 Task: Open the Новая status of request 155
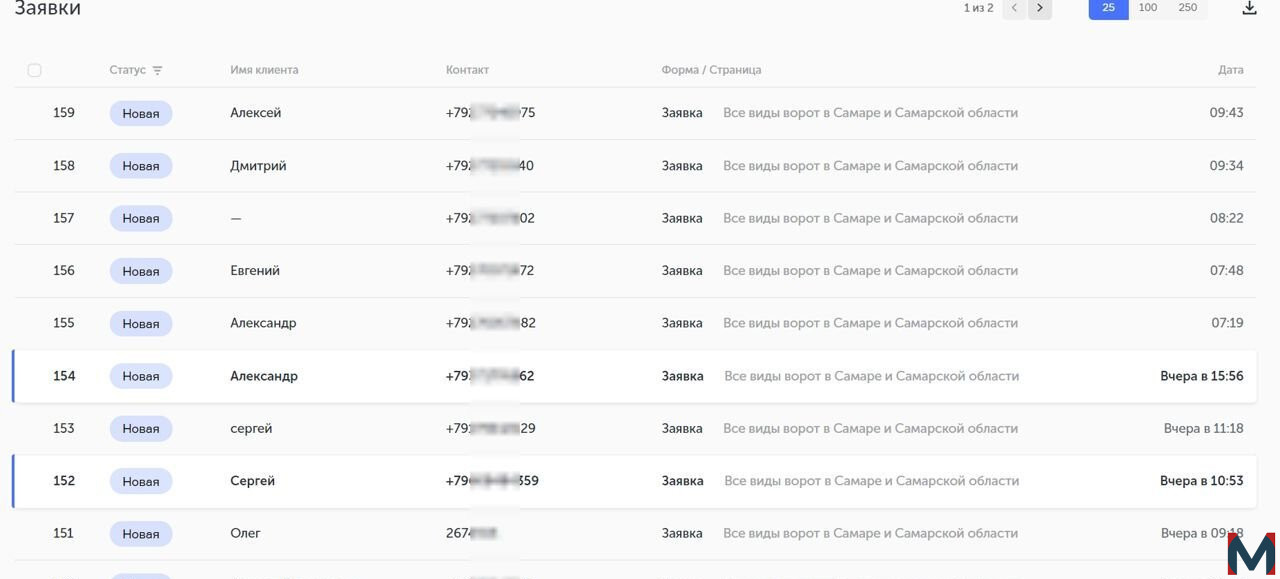pyautogui.click(x=141, y=323)
